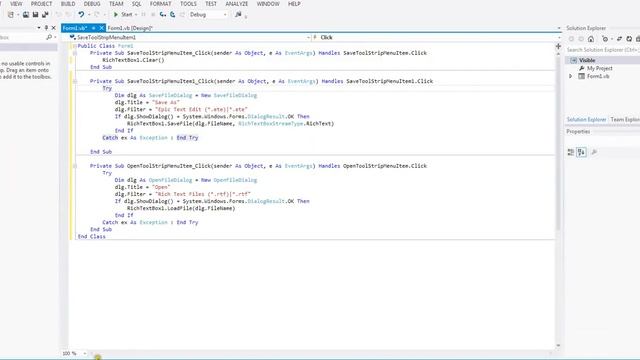The image size is (640, 360).
Task: Click the New Project toolbar icon
Action: (x=11, y=15)
